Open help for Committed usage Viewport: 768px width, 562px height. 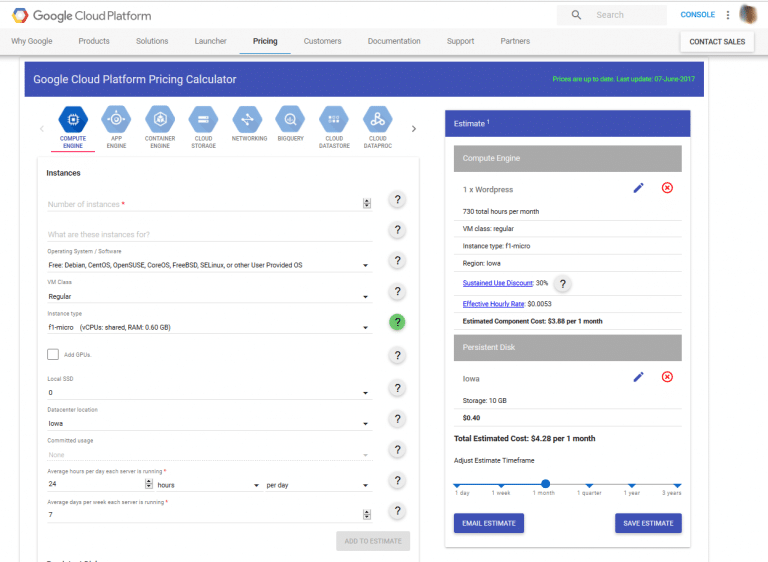click(398, 450)
